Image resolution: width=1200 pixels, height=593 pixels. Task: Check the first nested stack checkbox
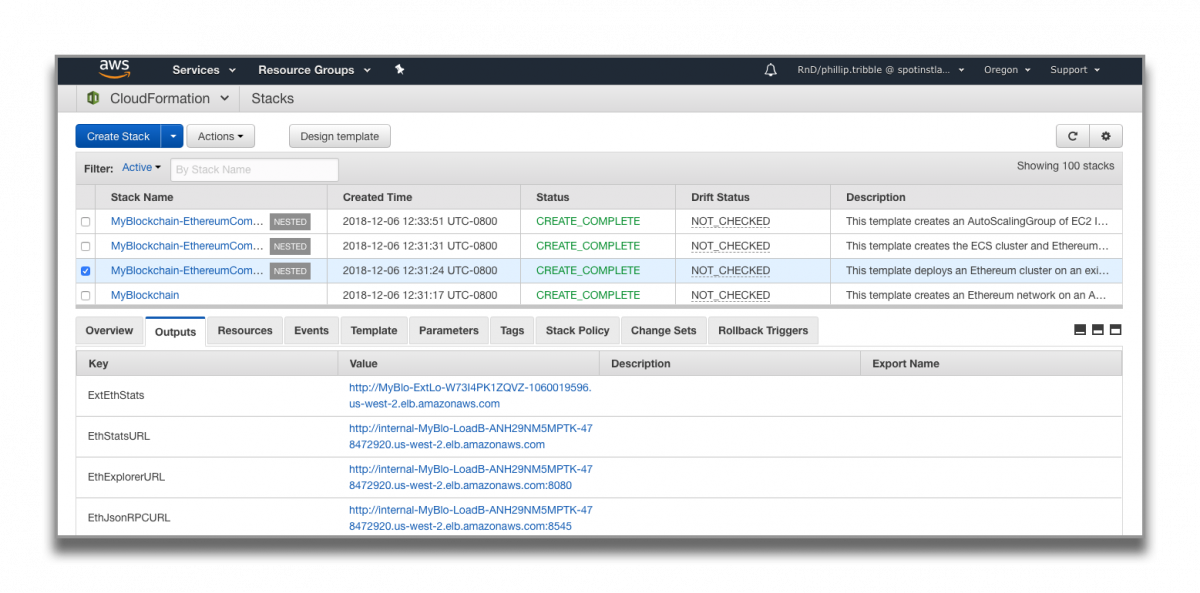[x=85, y=221]
